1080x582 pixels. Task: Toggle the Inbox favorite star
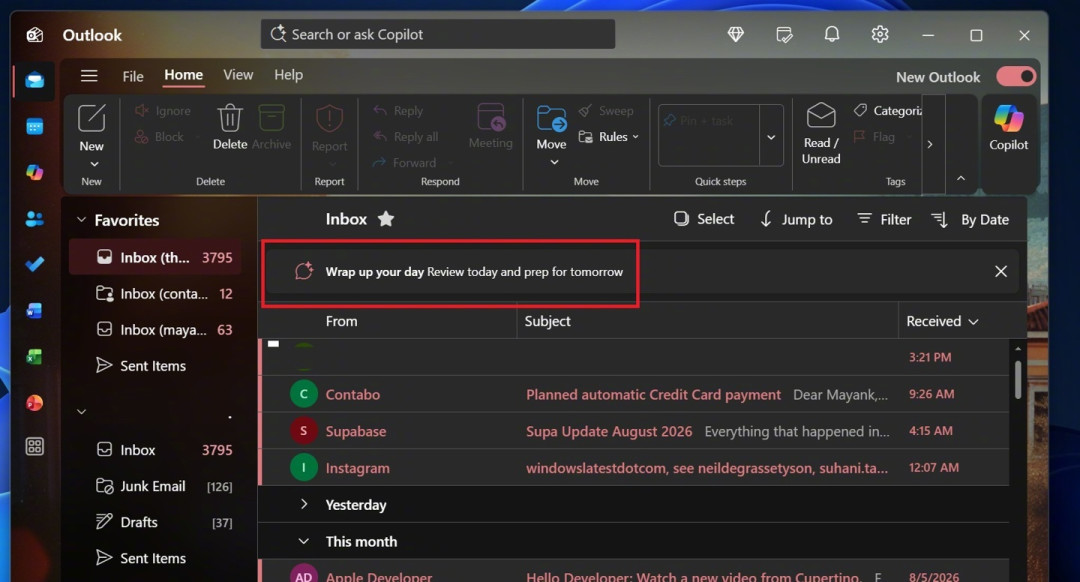coord(386,219)
